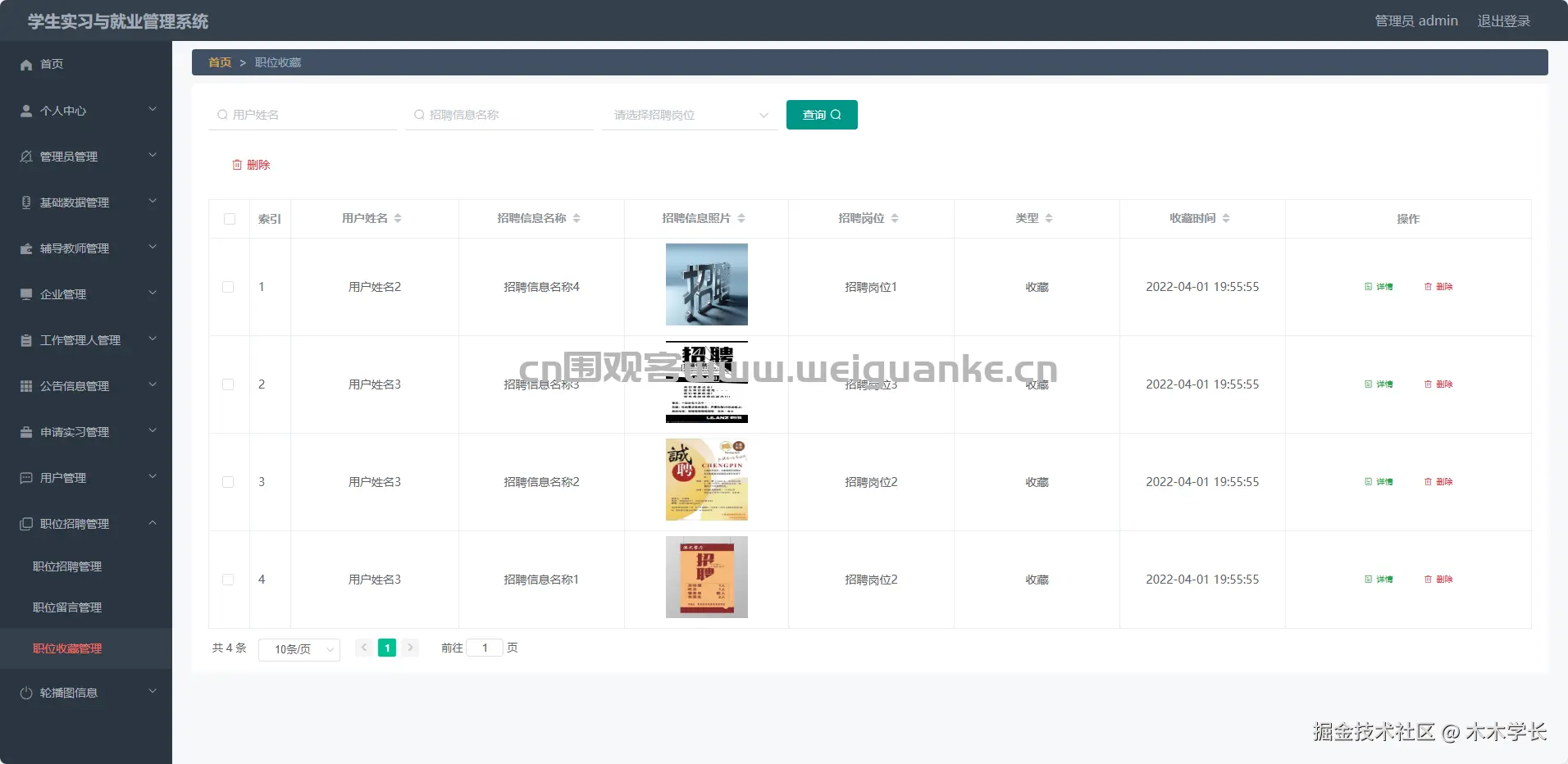Screen dimensions: 1568x764
Task: Click the icon beside 工作管理人管理
Action: point(26,340)
